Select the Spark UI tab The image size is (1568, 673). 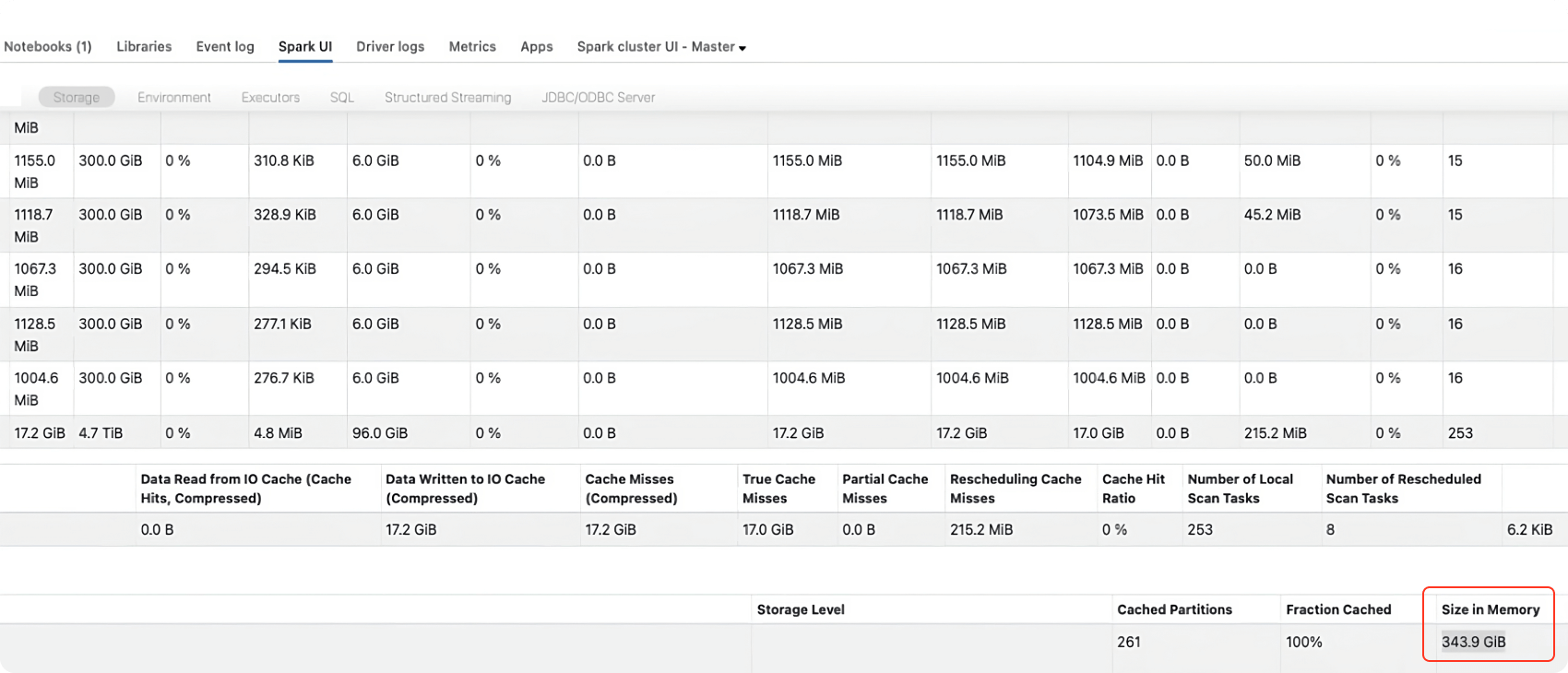tap(305, 46)
